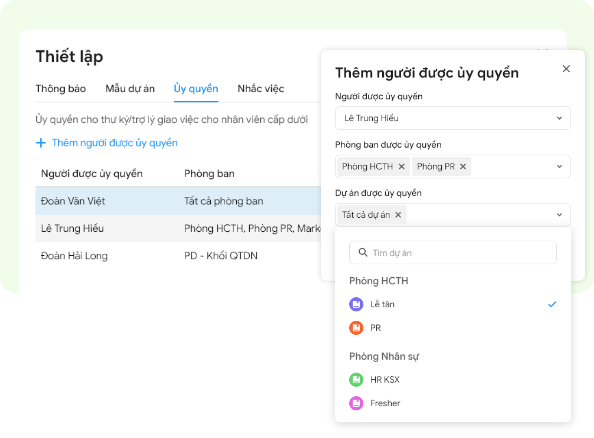Image resolution: width=594 pixels, height=438 pixels.
Task: Click the orange PR project icon
Action: point(356,328)
